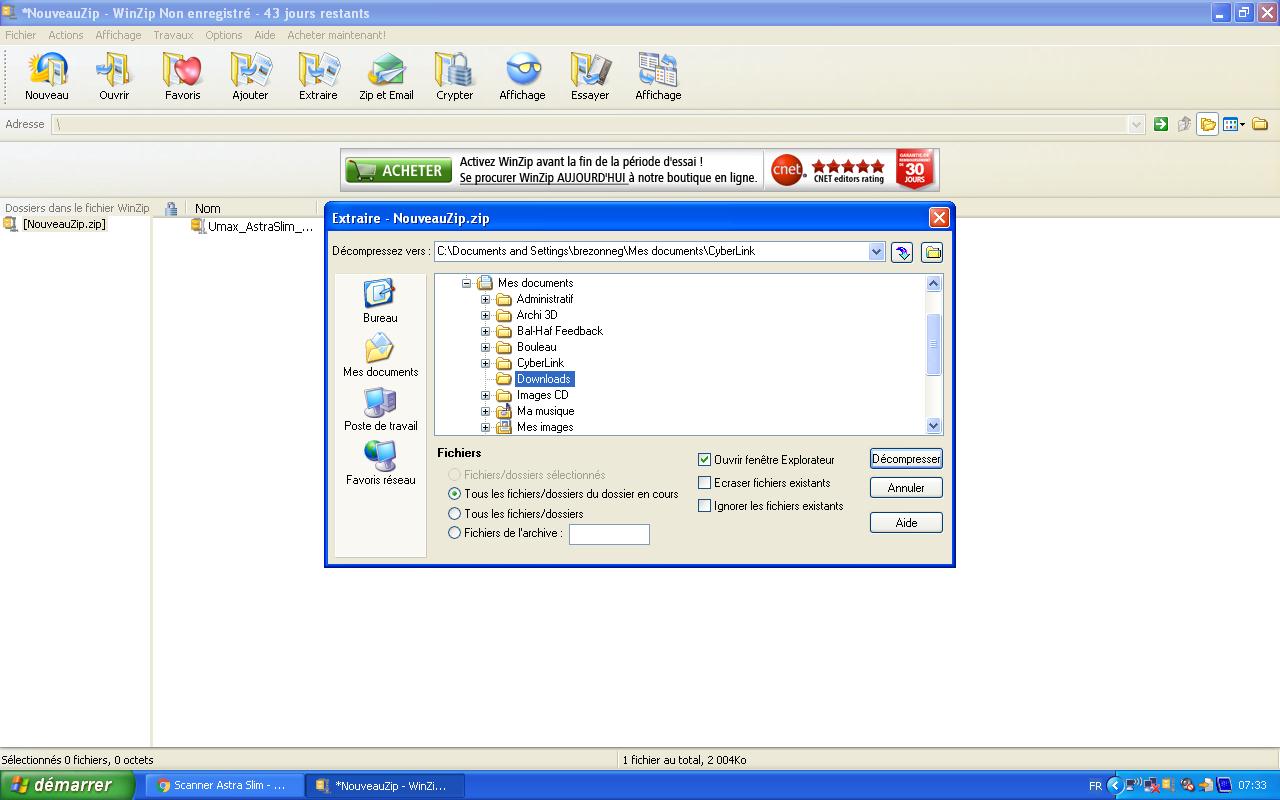This screenshot has height=800, width=1280.
Task: Click the Zip et Email toolbar icon
Action: pyautogui.click(x=386, y=77)
